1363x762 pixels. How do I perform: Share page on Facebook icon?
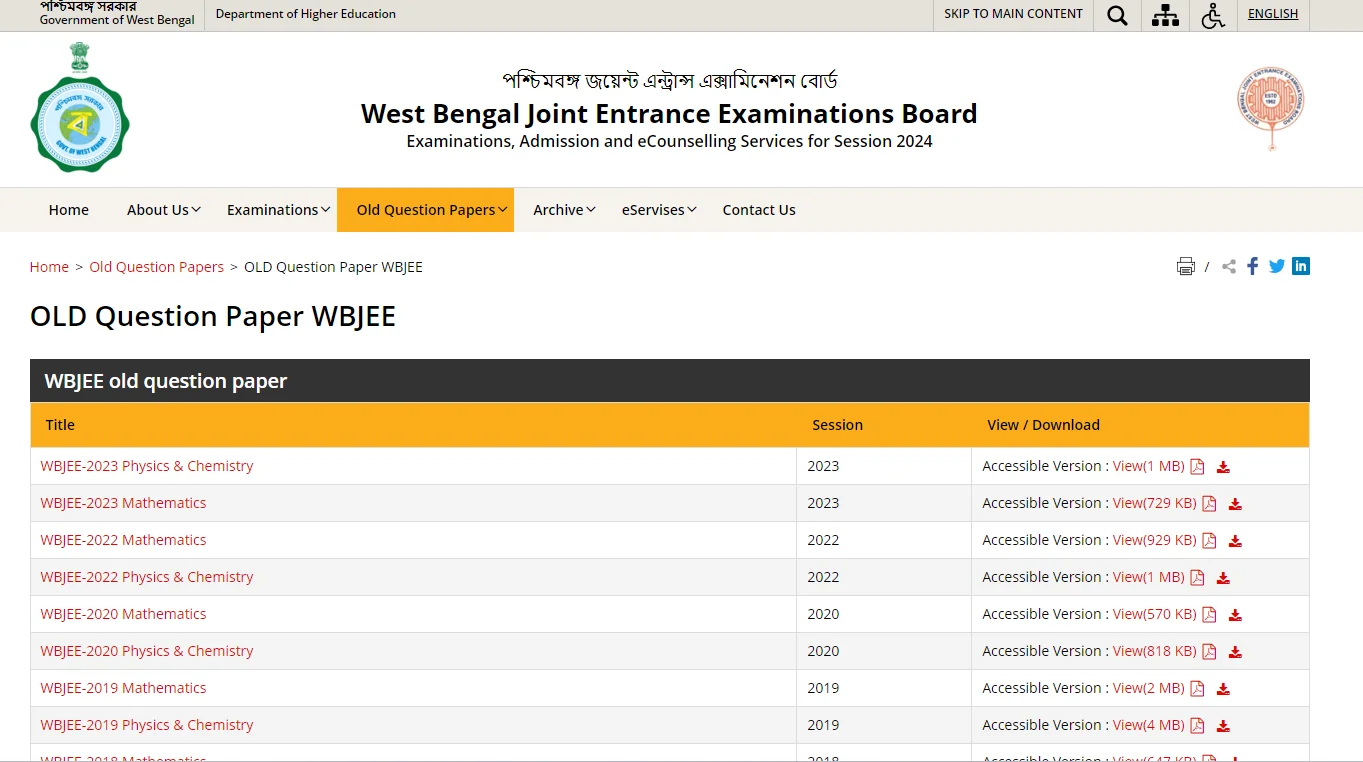1252,266
